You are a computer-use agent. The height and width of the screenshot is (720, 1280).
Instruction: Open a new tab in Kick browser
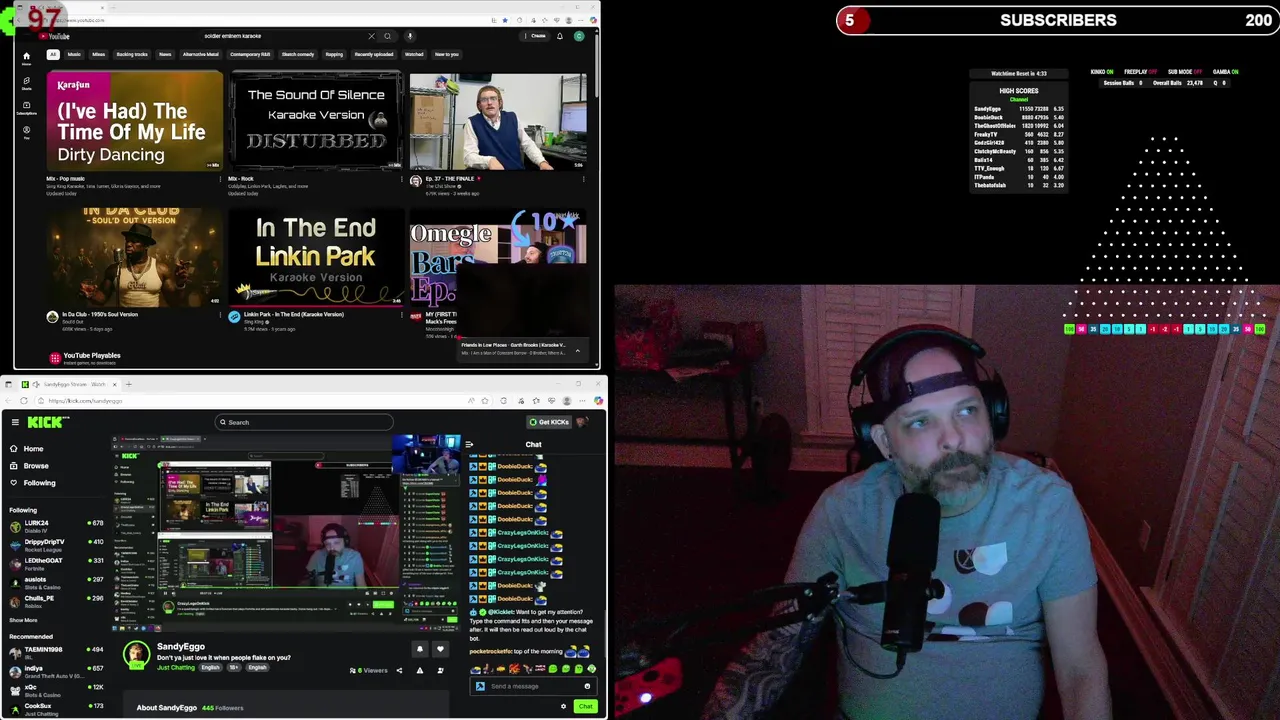point(128,384)
